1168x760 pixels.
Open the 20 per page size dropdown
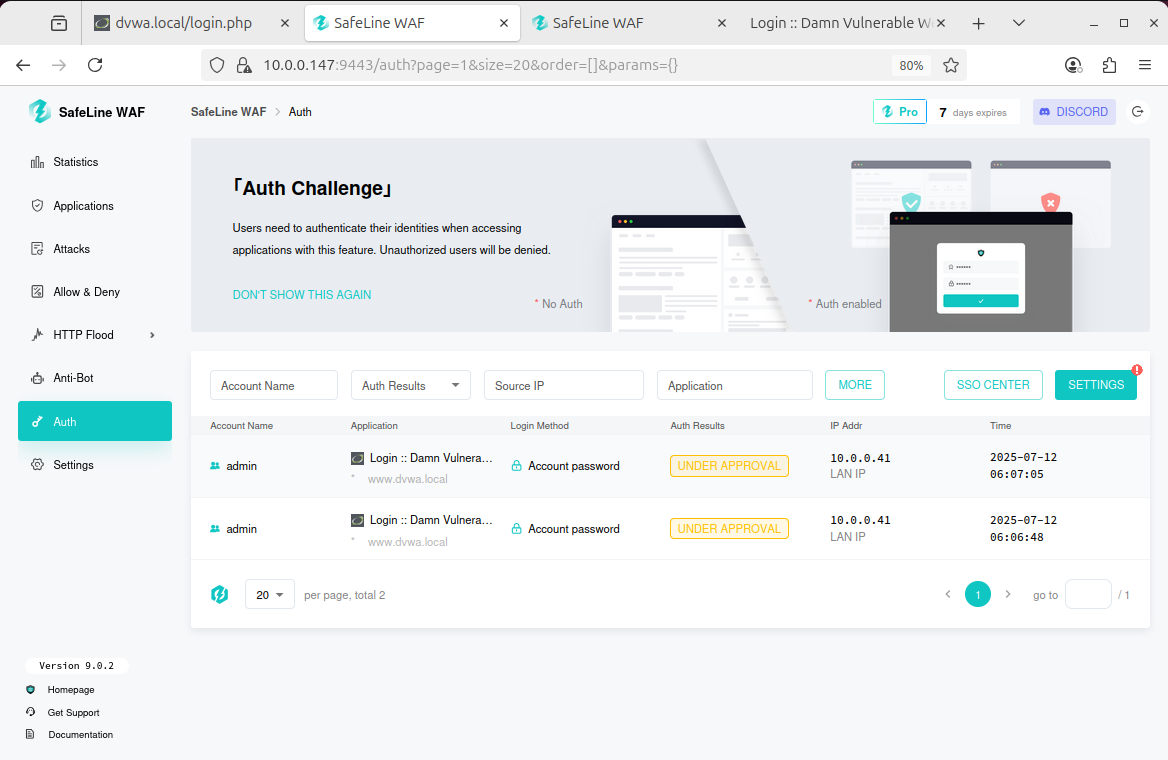pos(270,595)
